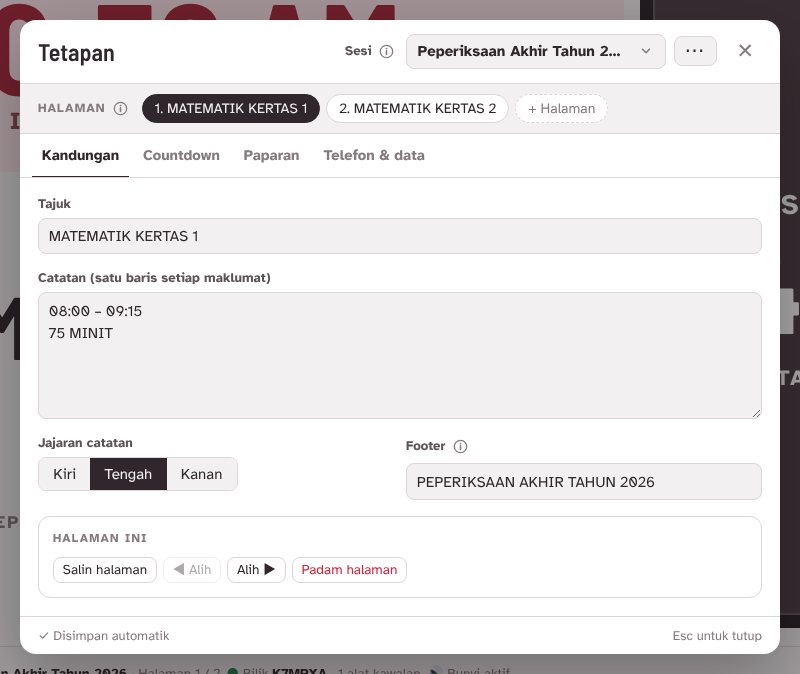Align notes right with Kanan
The width and height of the screenshot is (800, 674).
tap(202, 474)
